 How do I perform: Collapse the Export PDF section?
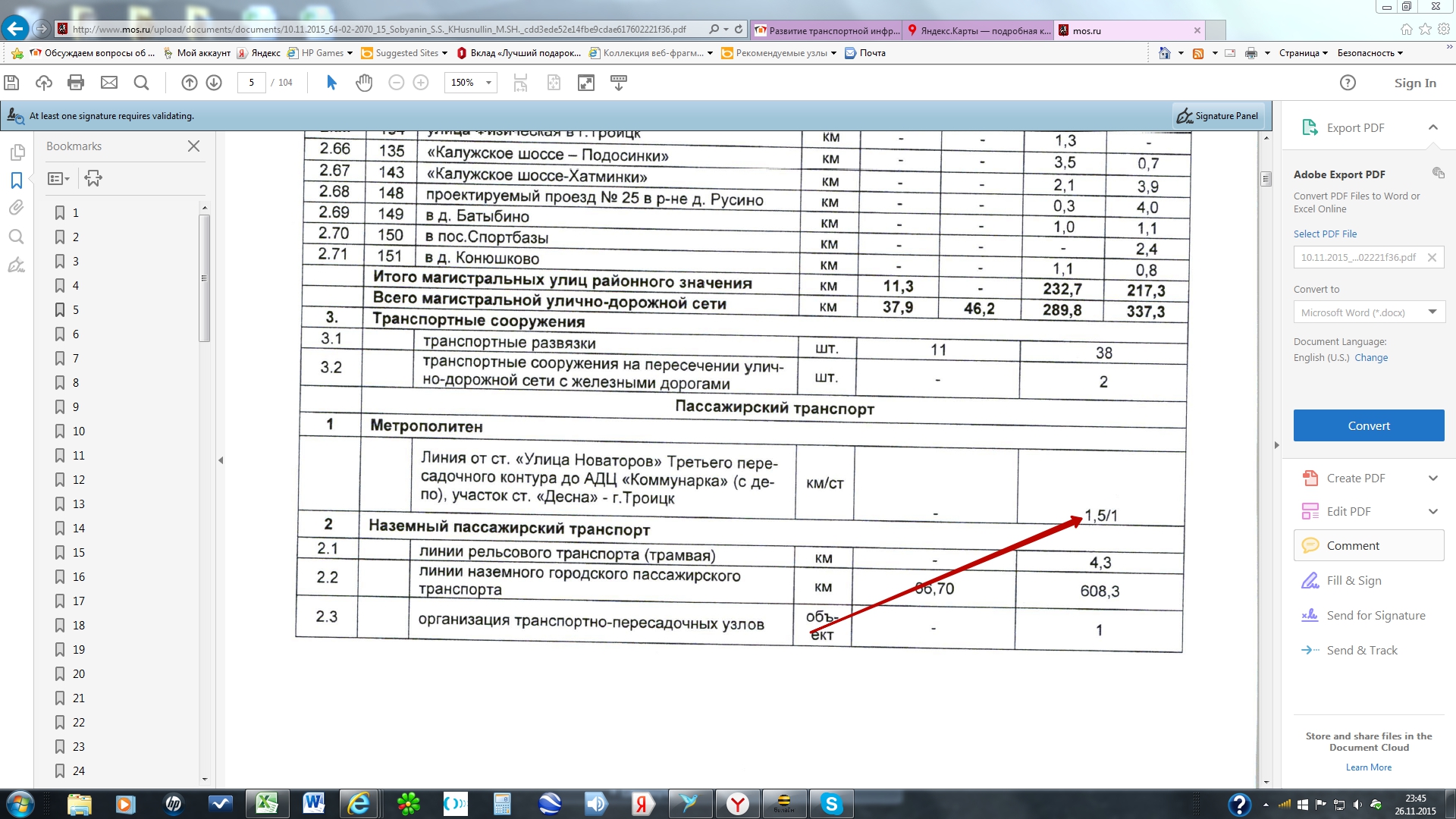1432,127
